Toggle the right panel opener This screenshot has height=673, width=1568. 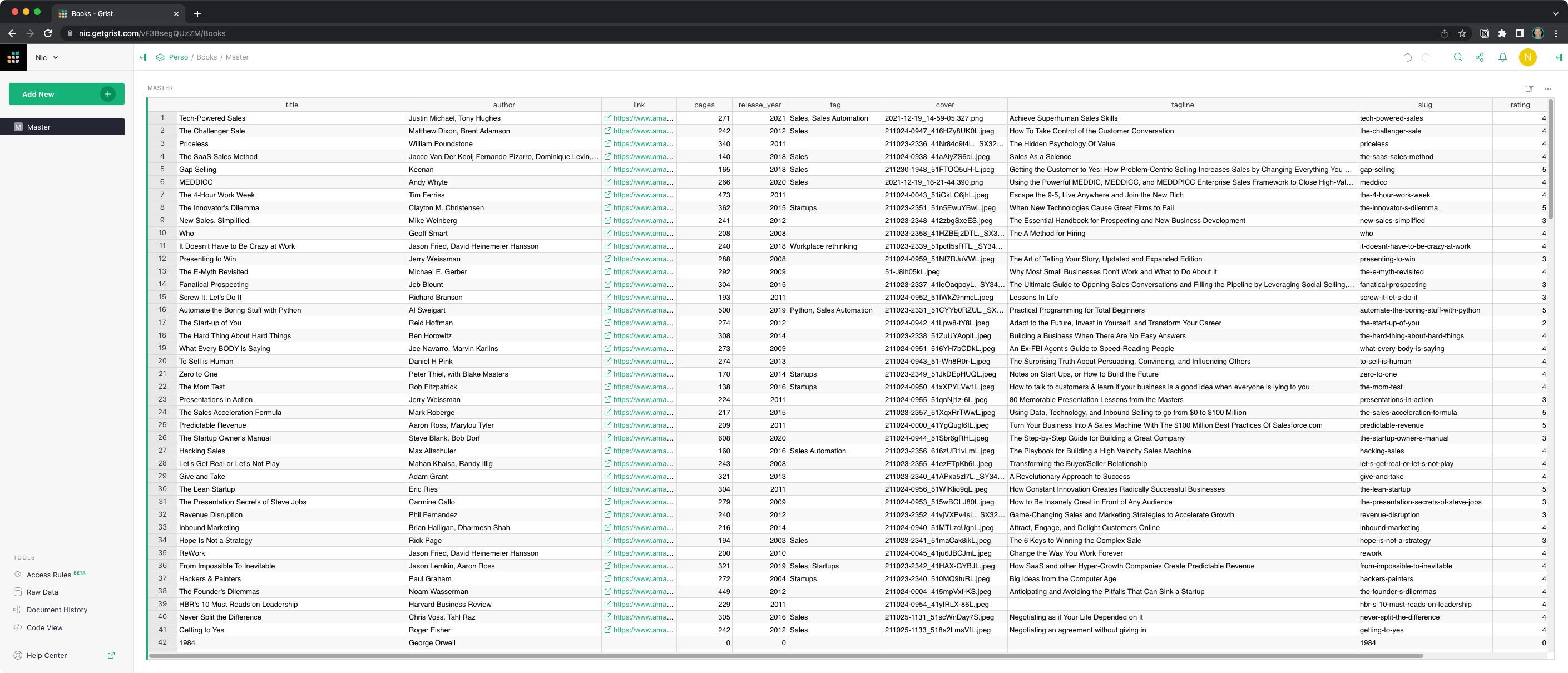click(x=1558, y=57)
